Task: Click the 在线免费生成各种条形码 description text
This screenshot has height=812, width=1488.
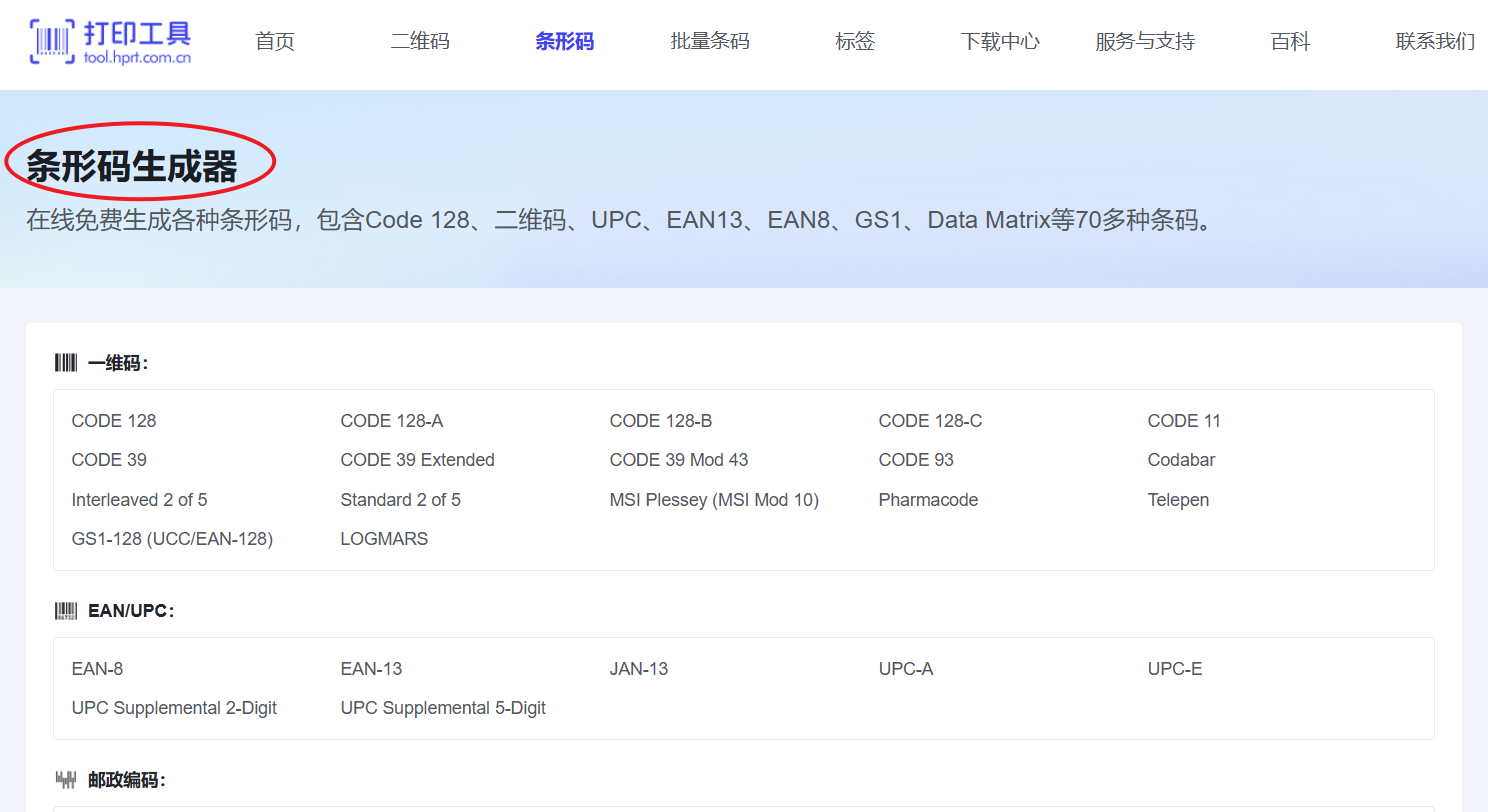Action: [621, 220]
